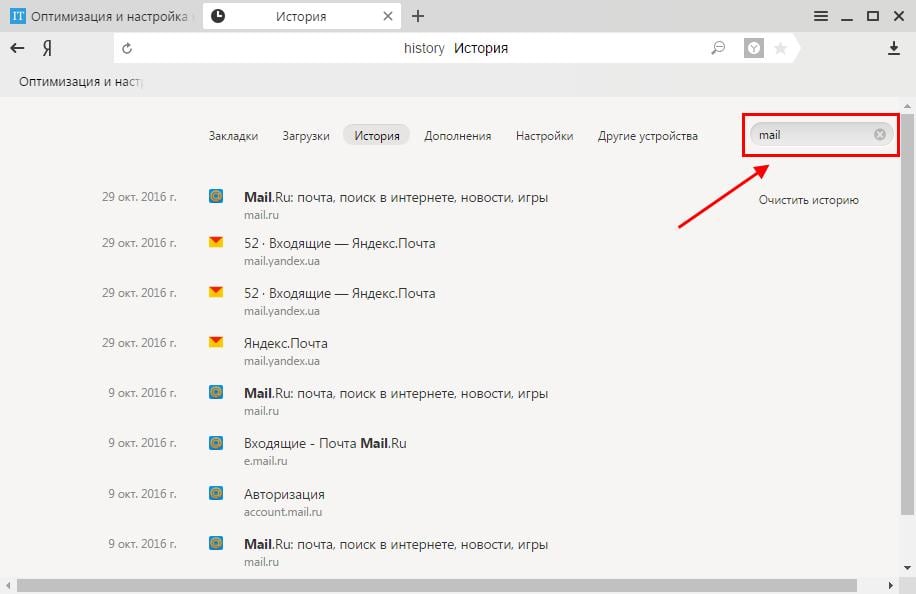Bookmark this page with the star icon
This screenshot has height=594, width=916.
782,47
